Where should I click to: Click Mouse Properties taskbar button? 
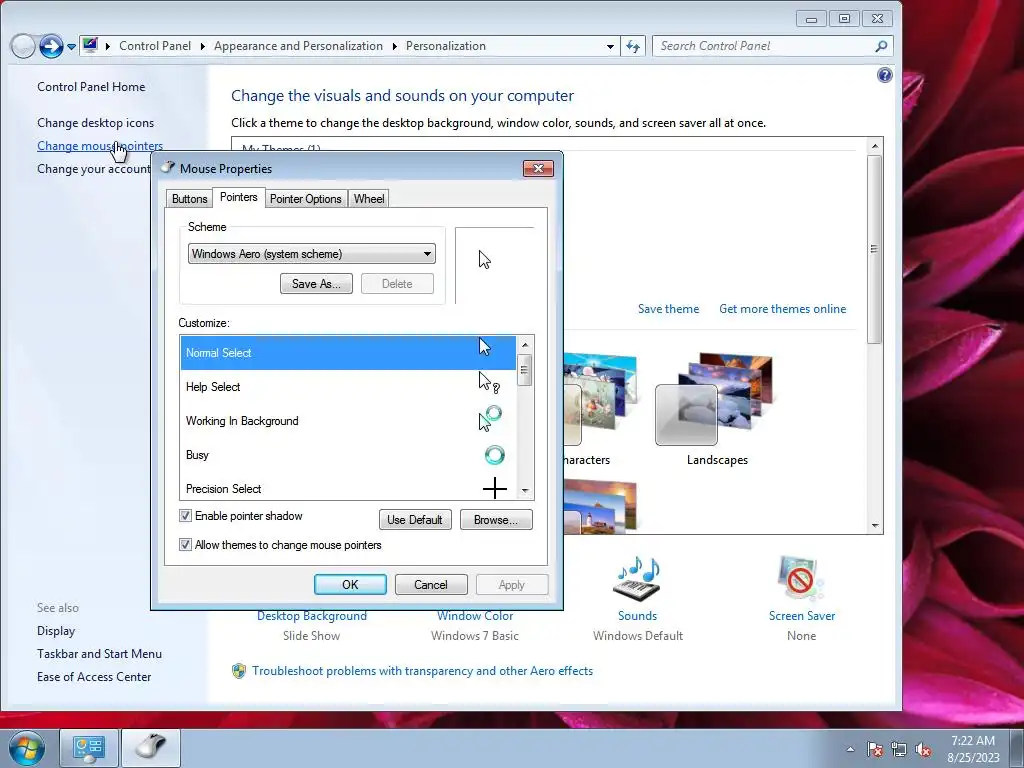pyautogui.click(x=151, y=748)
